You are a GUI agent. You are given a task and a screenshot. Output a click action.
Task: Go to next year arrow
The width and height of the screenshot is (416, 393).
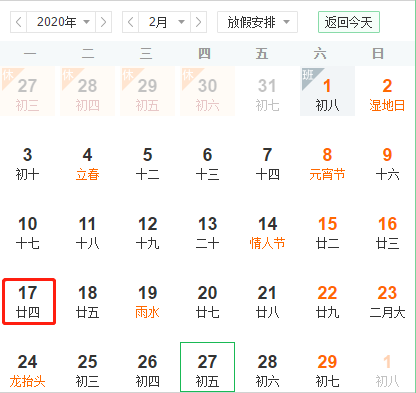coord(104,22)
